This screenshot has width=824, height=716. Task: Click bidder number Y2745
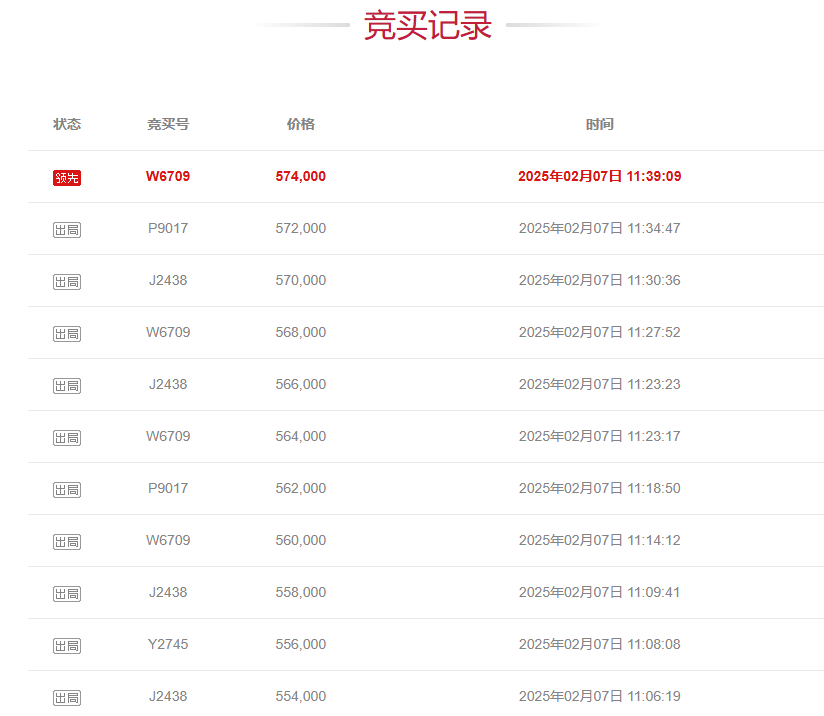168,644
